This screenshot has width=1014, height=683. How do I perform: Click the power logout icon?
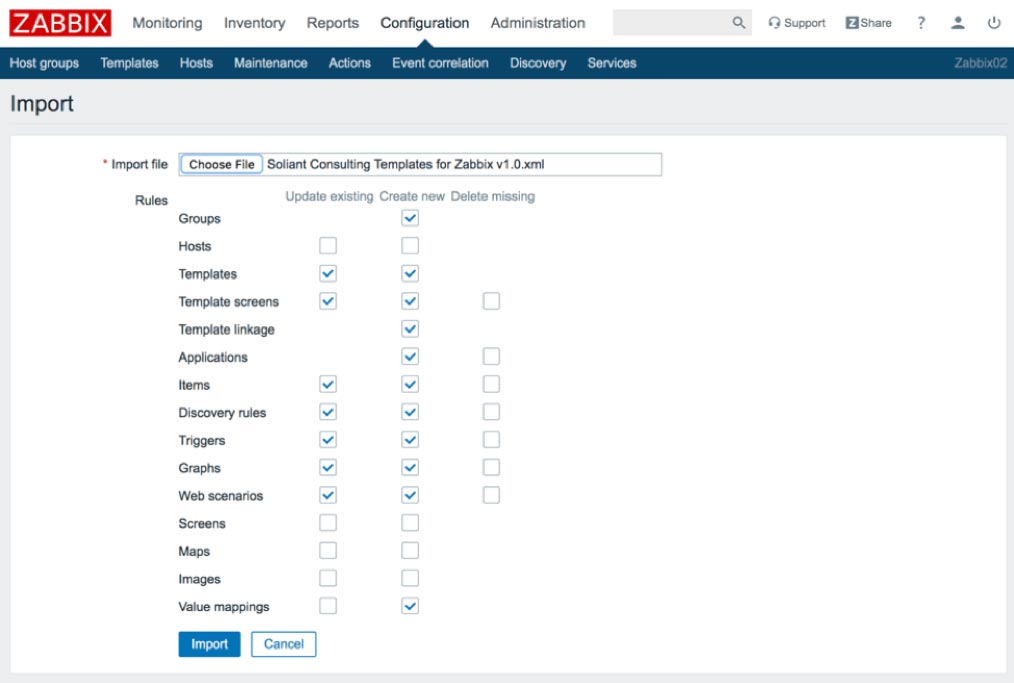click(994, 23)
